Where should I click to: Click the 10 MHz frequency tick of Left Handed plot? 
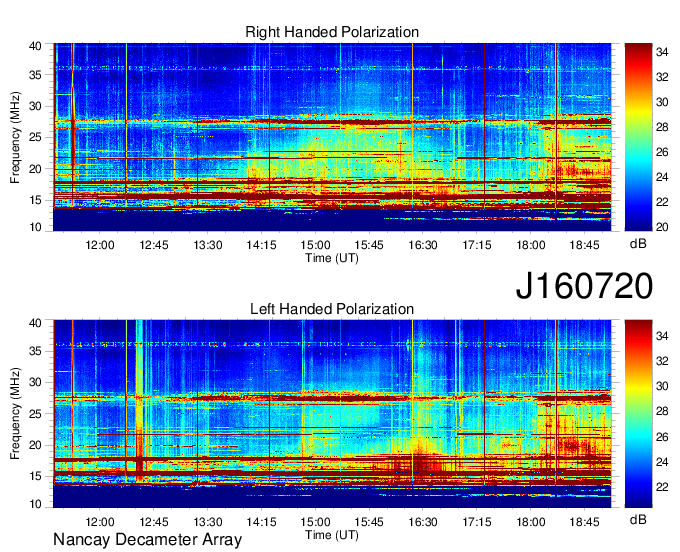36,504
